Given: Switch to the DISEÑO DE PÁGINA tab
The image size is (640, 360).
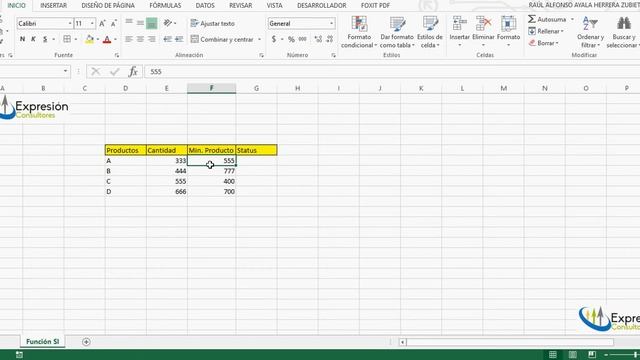Looking at the screenshot, I should point(108,5).
